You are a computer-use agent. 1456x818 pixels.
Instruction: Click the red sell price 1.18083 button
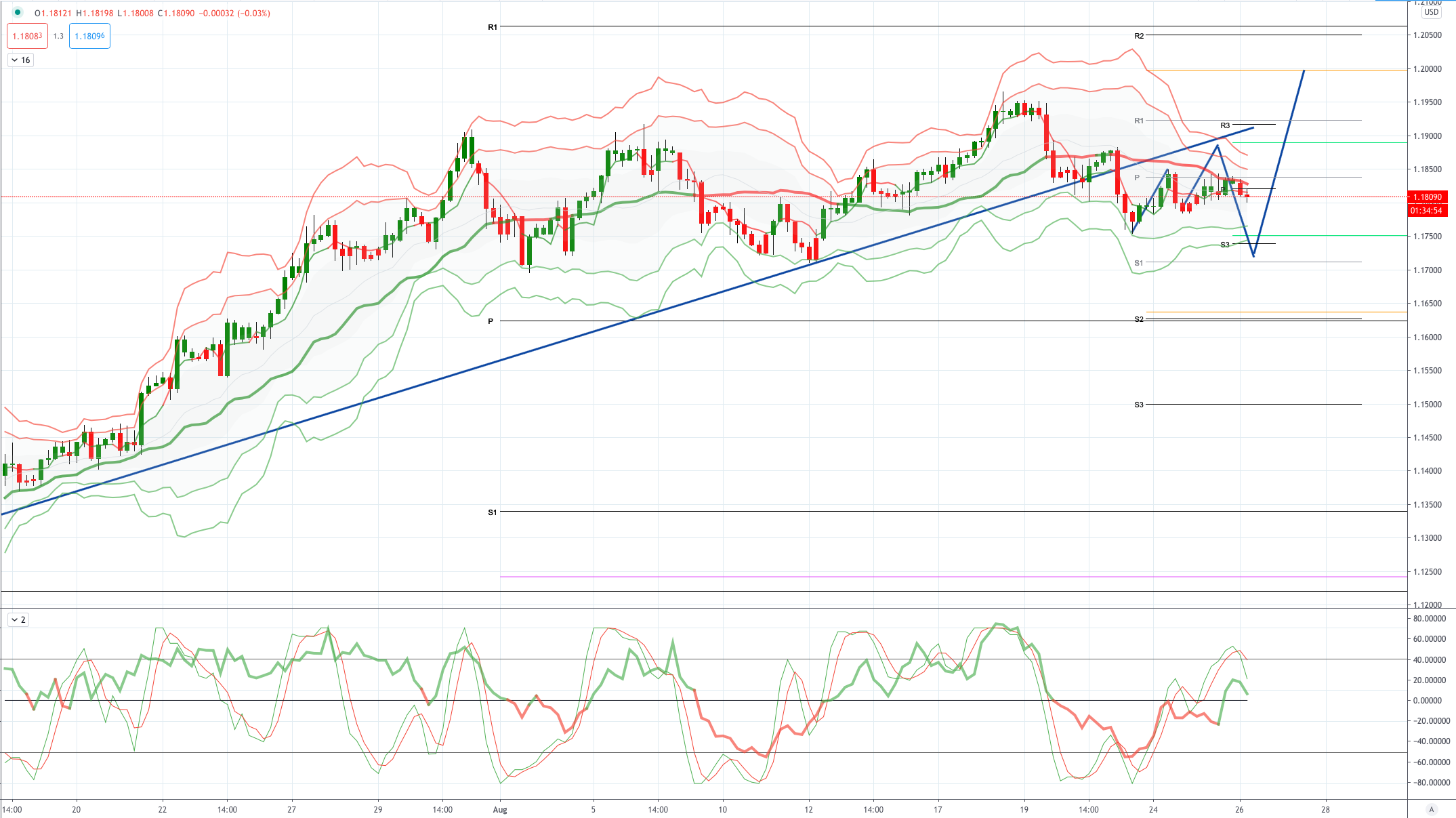coord(28,36)
